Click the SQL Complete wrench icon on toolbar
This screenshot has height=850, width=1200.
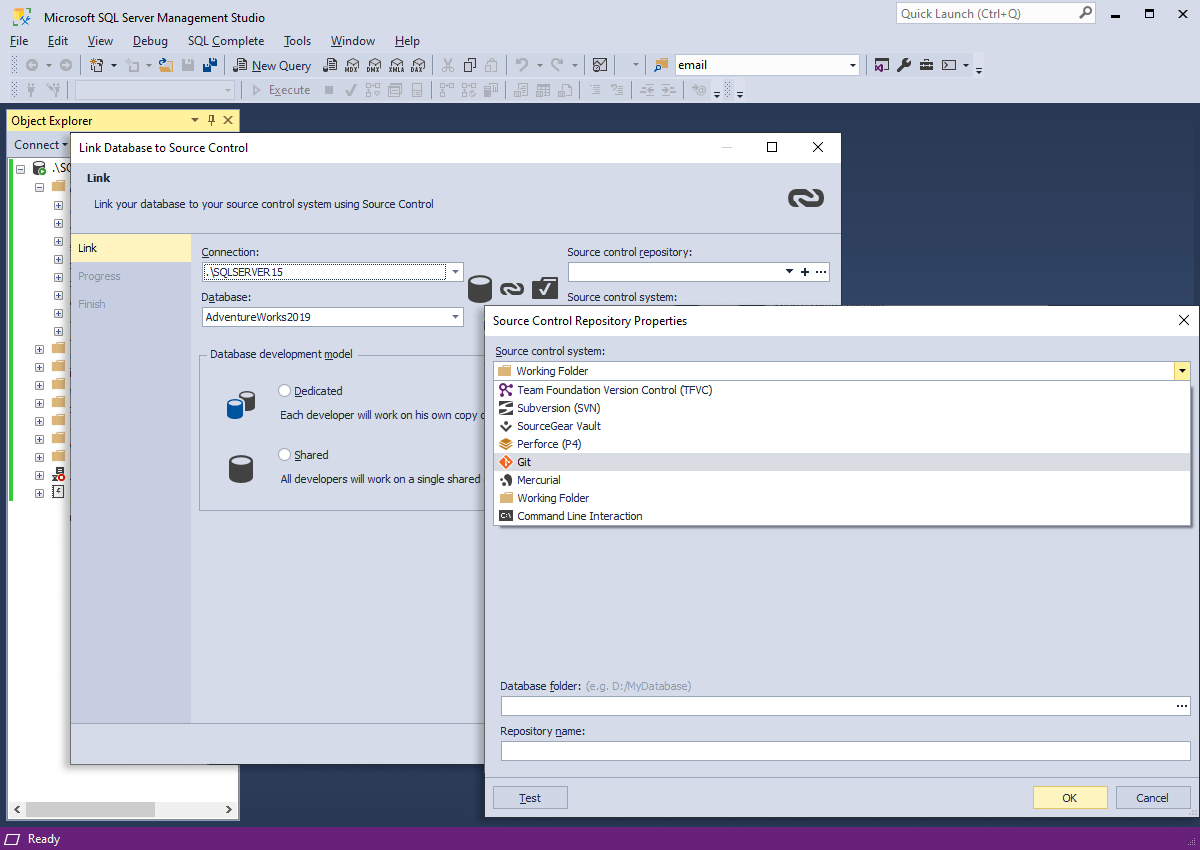(x=903, y=65)
